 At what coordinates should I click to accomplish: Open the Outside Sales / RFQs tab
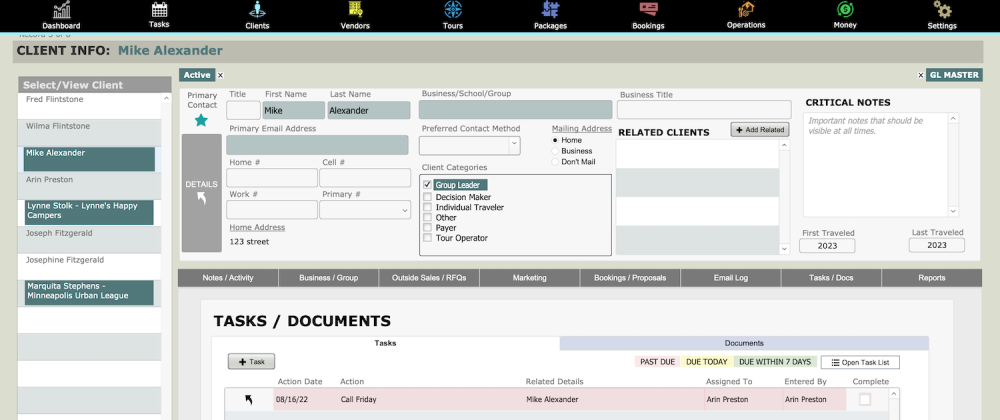click(x=429, y=278)
